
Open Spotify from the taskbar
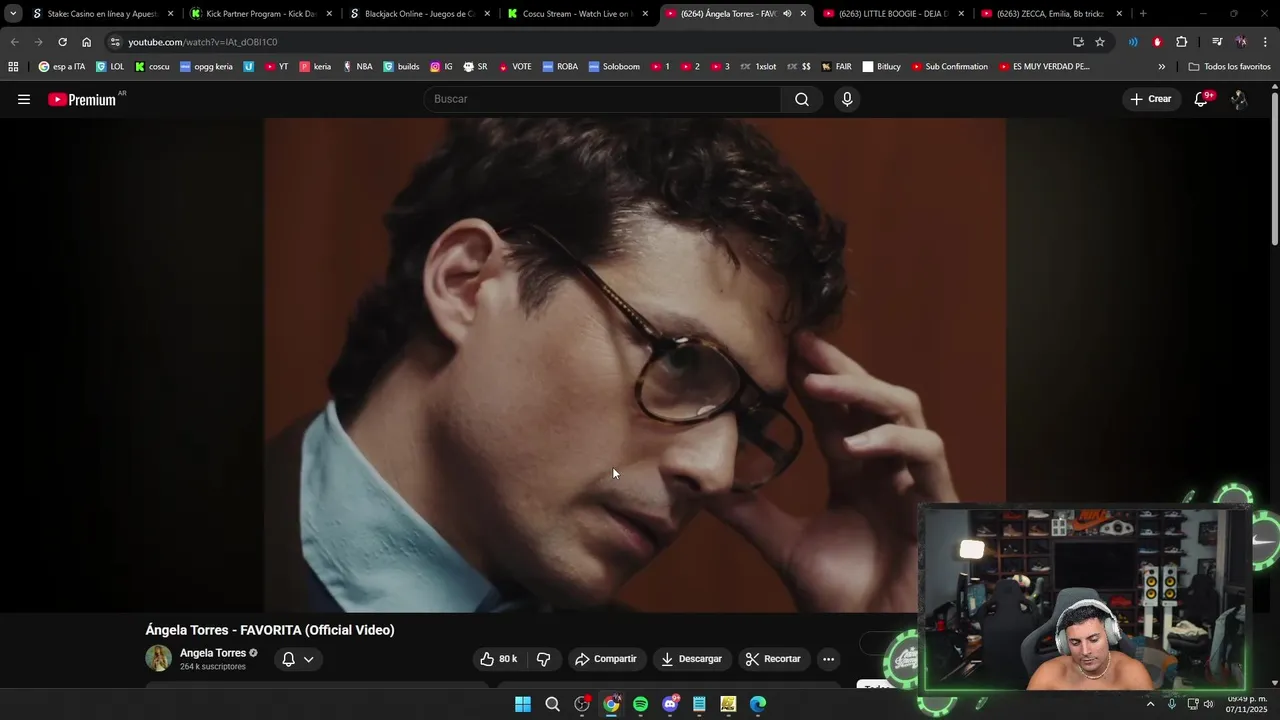tap(641, 704)
